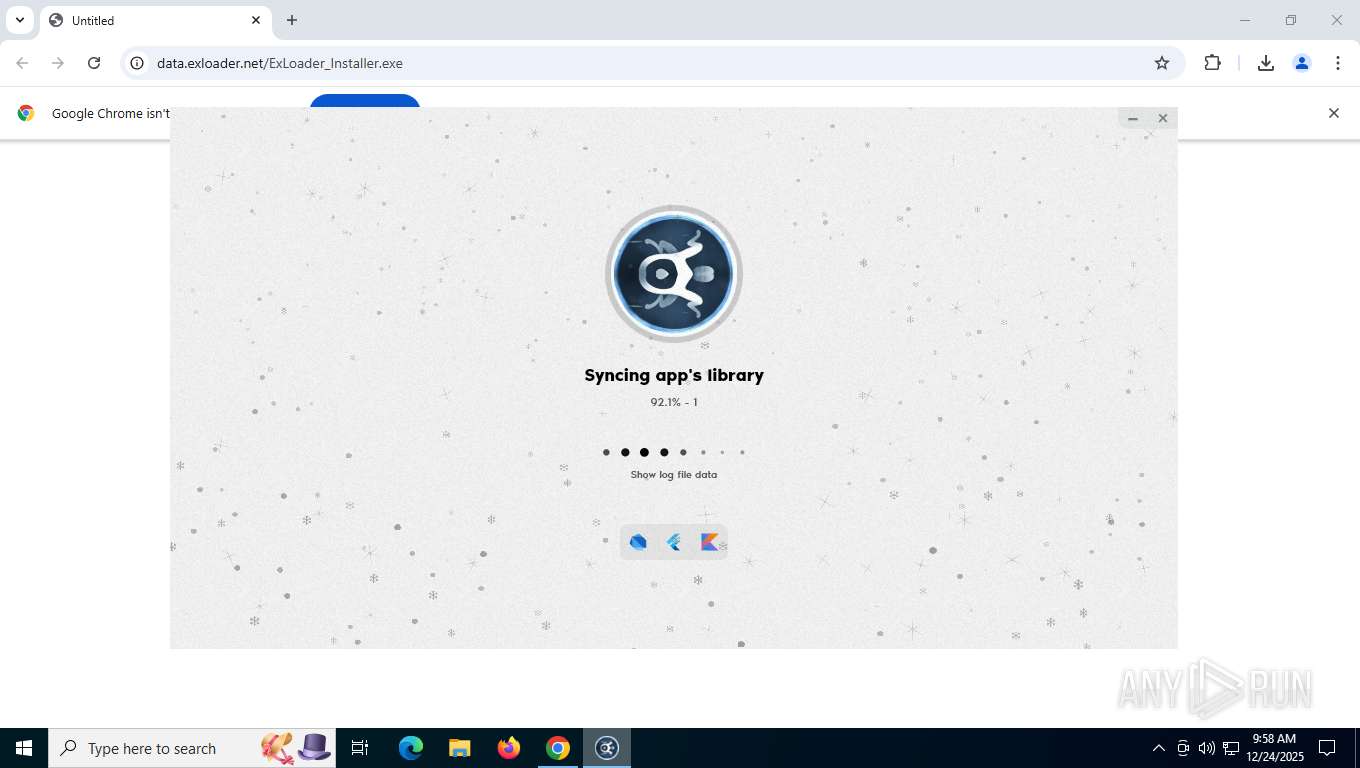Show hidden system tray icons
1360x768 pixels.
(1158, 748)
